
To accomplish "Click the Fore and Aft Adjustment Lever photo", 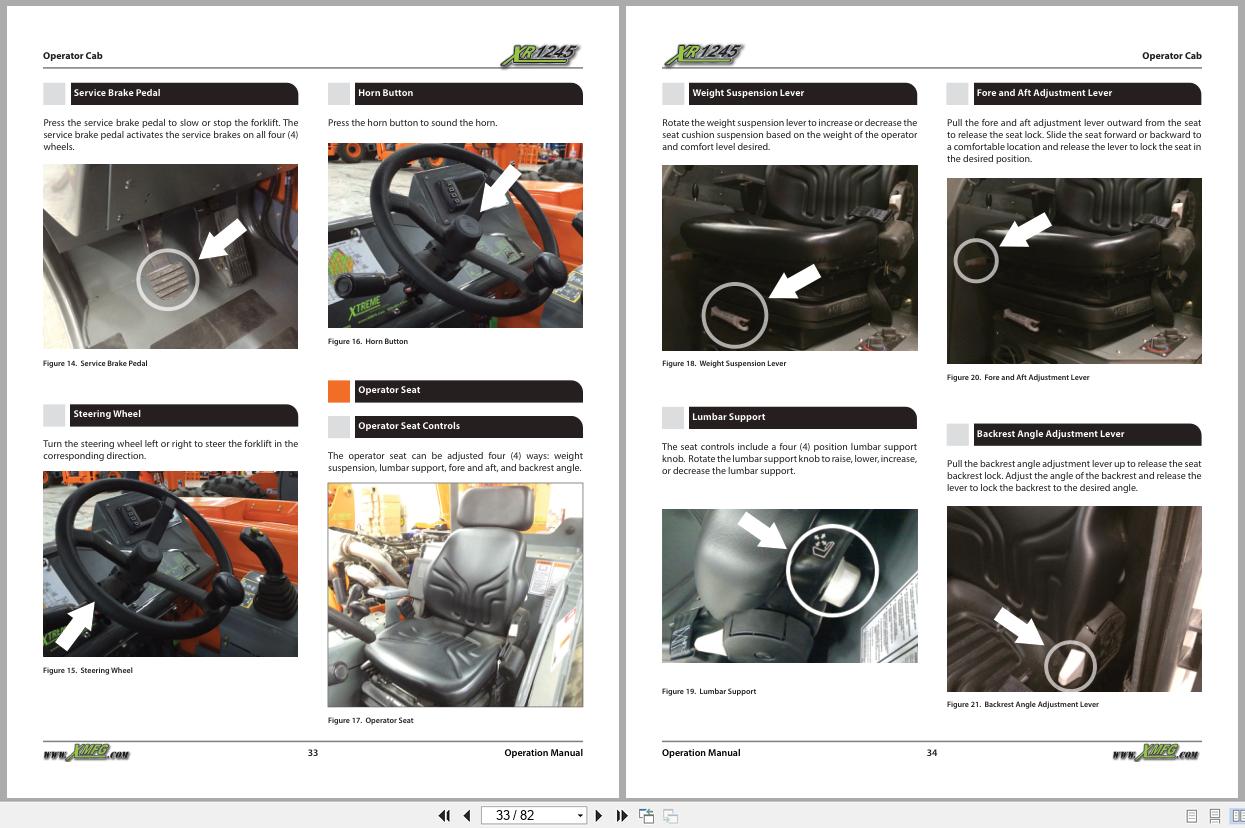I will pos(1074,271).
